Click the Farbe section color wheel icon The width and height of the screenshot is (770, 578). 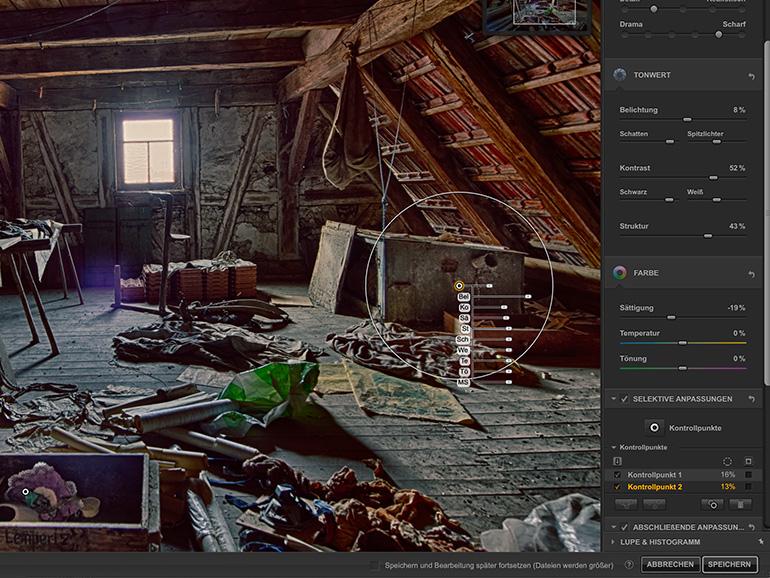coord(619,273)
